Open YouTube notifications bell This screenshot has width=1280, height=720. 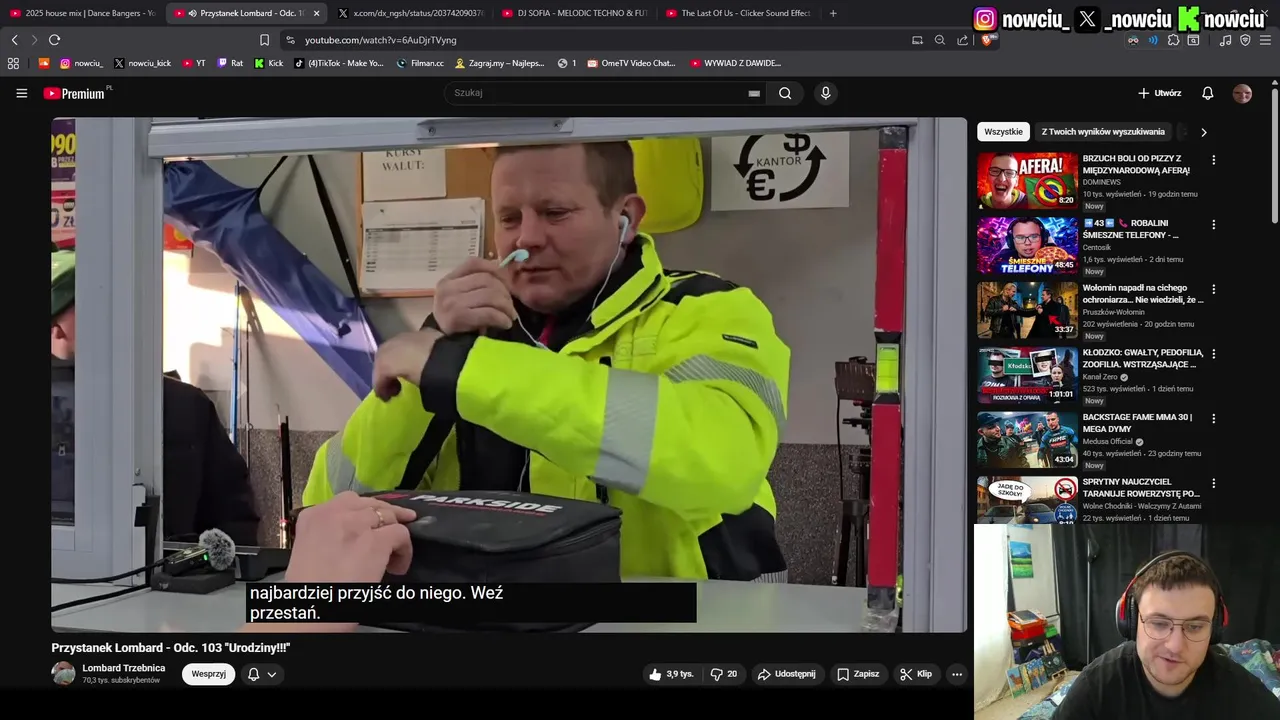point(1207,93)
